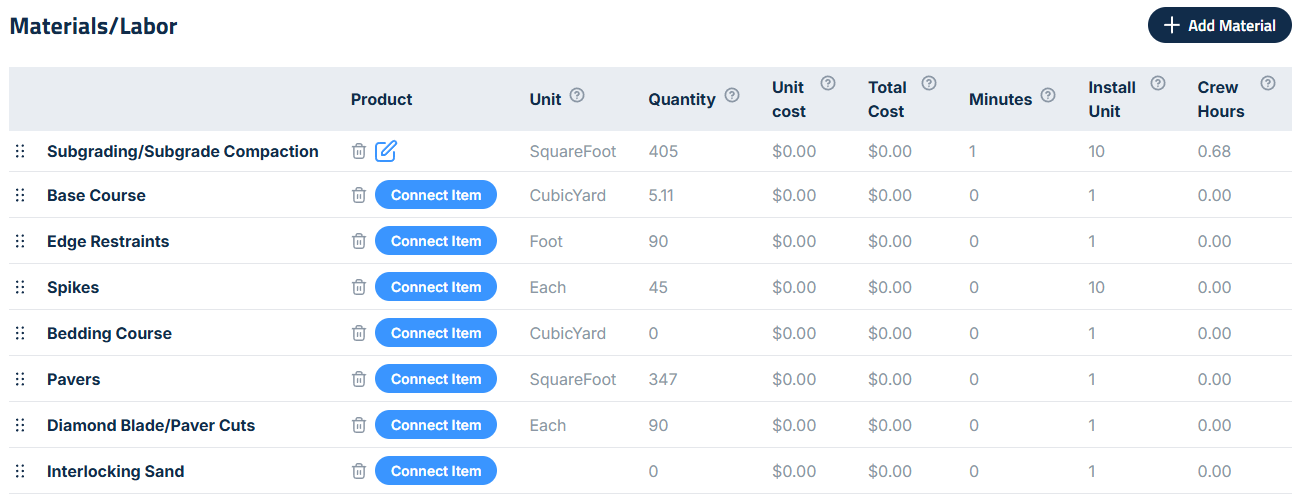1297x502 pixels.
Task: Remove the Spikes material row
Action: tap(359, 287)
